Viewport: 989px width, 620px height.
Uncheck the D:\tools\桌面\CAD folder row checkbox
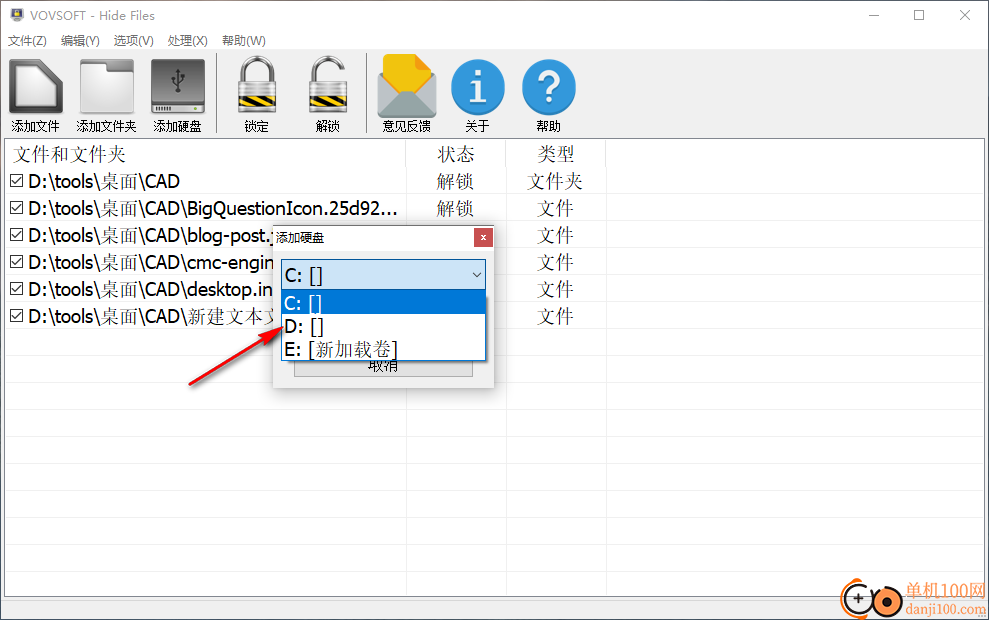click(17, 182)
